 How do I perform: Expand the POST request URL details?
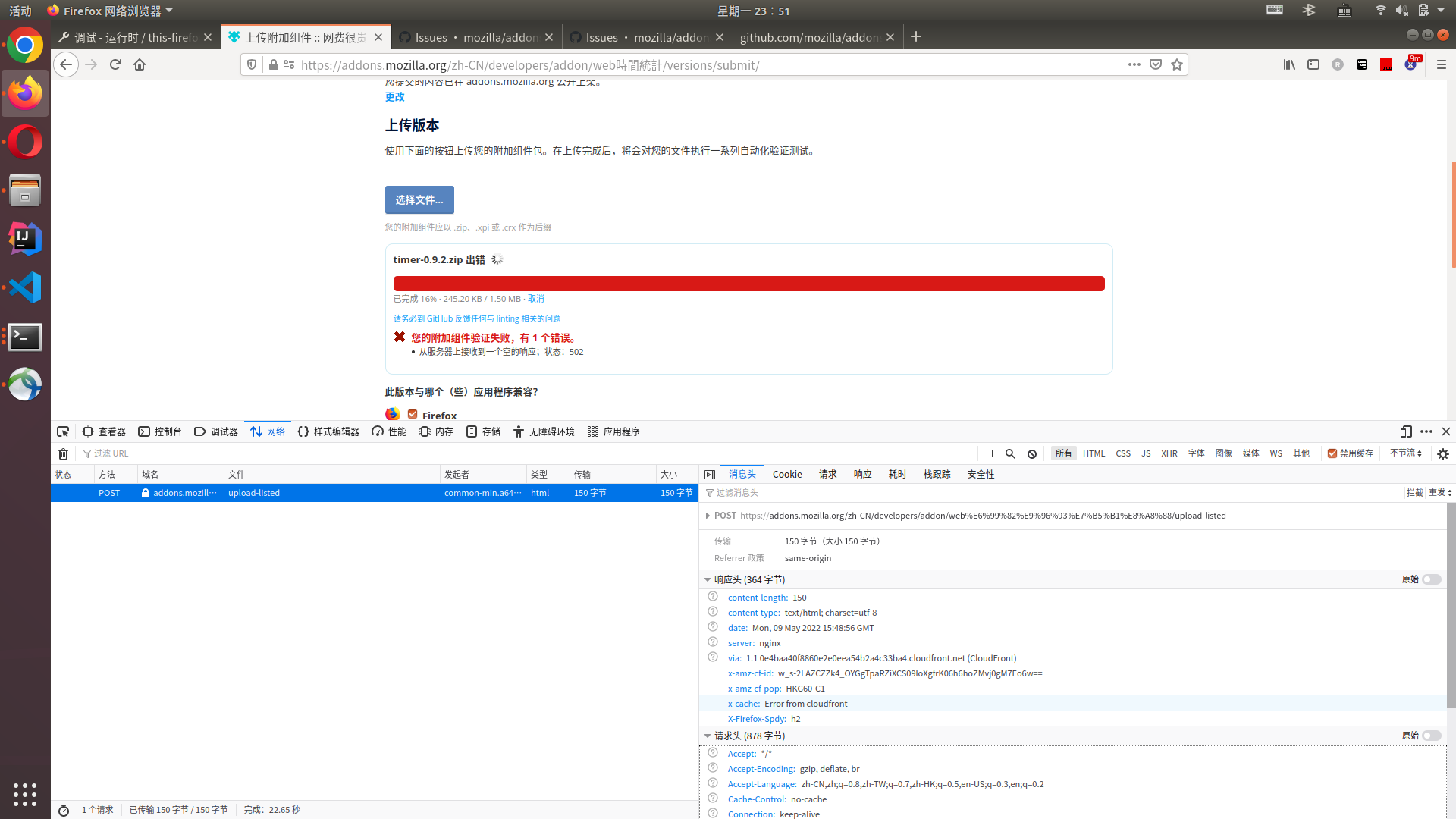[708, 516]
